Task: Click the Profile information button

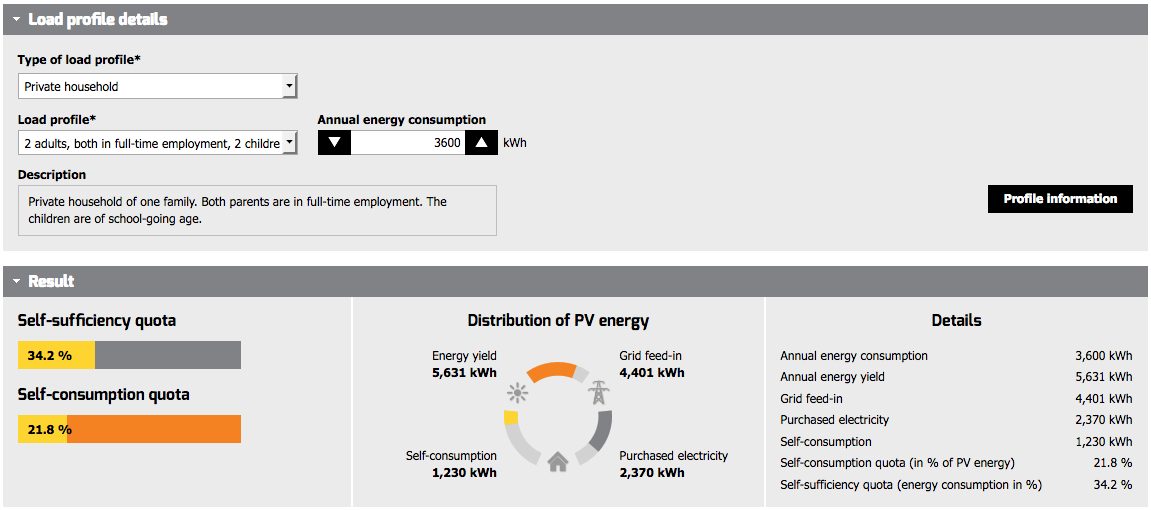Action: click(1060, 199)
